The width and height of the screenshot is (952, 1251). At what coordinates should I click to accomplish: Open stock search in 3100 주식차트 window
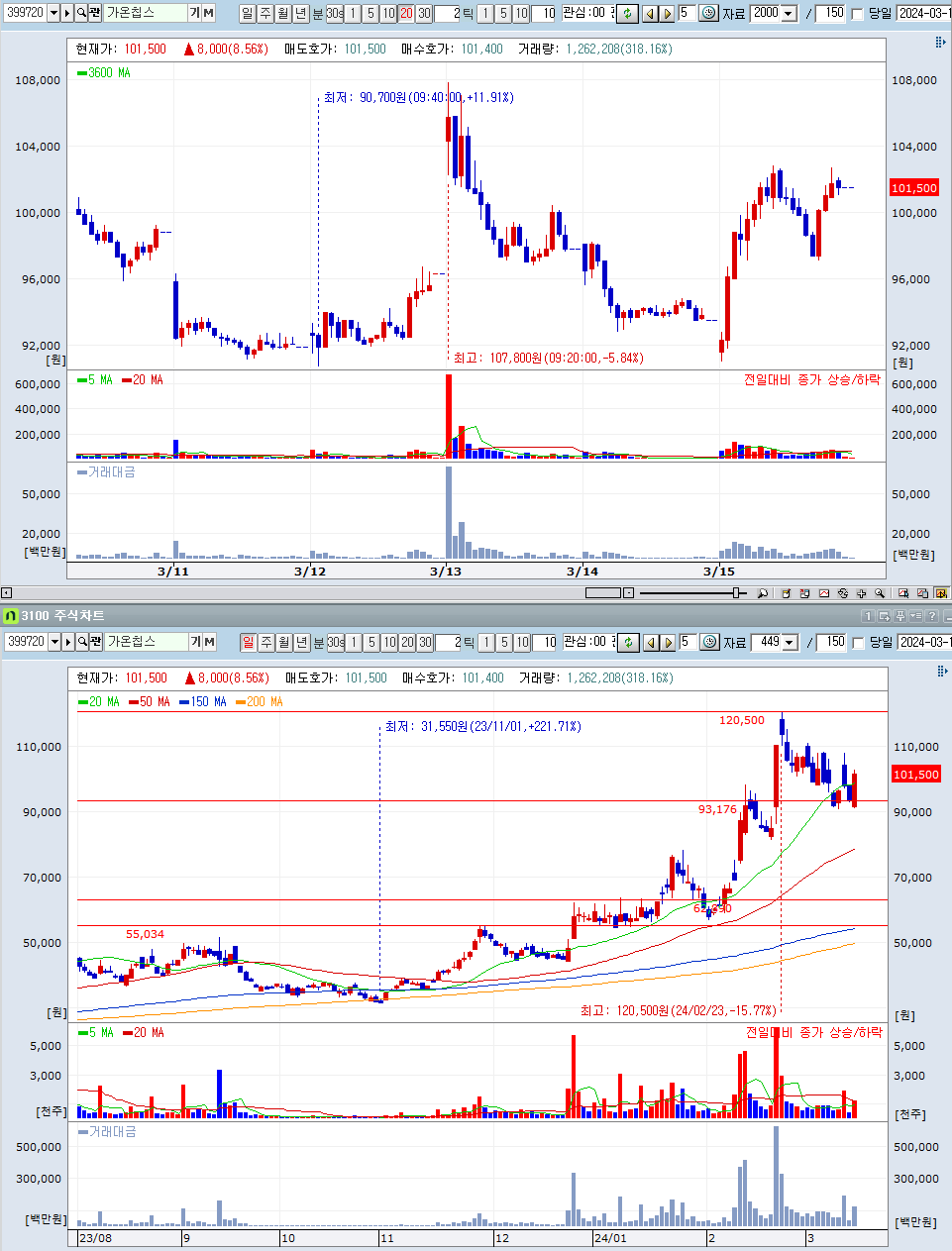pos(82,642)
